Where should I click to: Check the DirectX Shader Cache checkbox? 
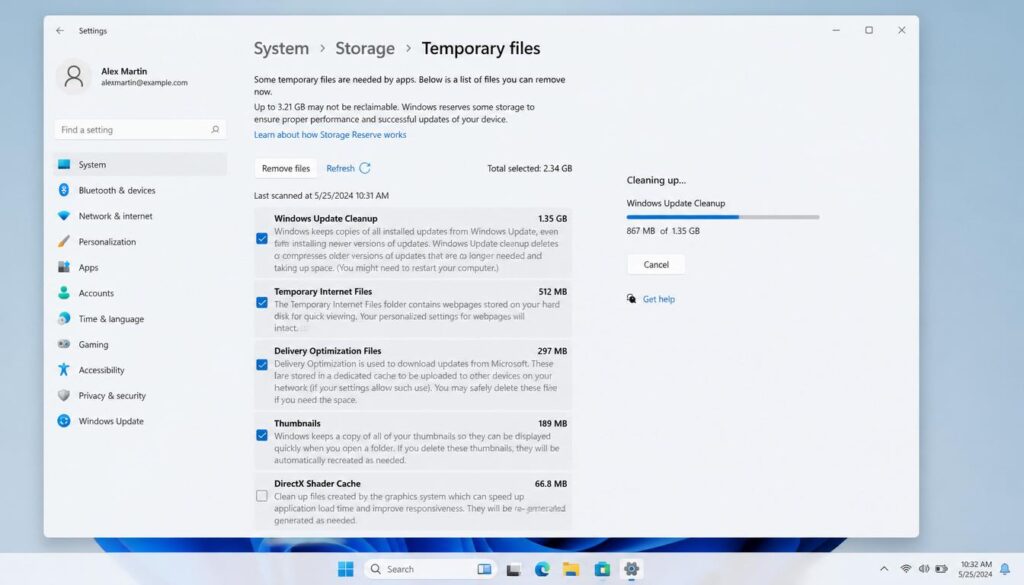click(x=262, y=496)
